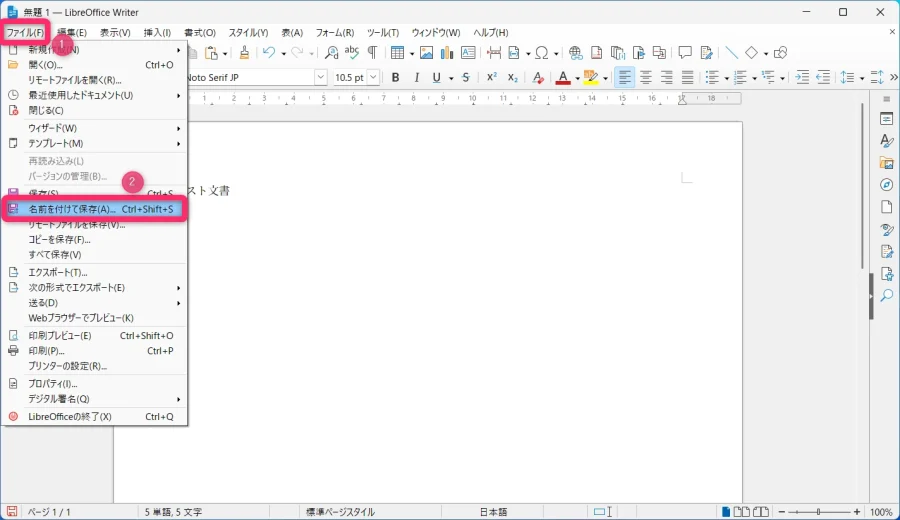900x520 pixels.
Task: Click the insert image toolbar icon
Action: tap(427, 53)
